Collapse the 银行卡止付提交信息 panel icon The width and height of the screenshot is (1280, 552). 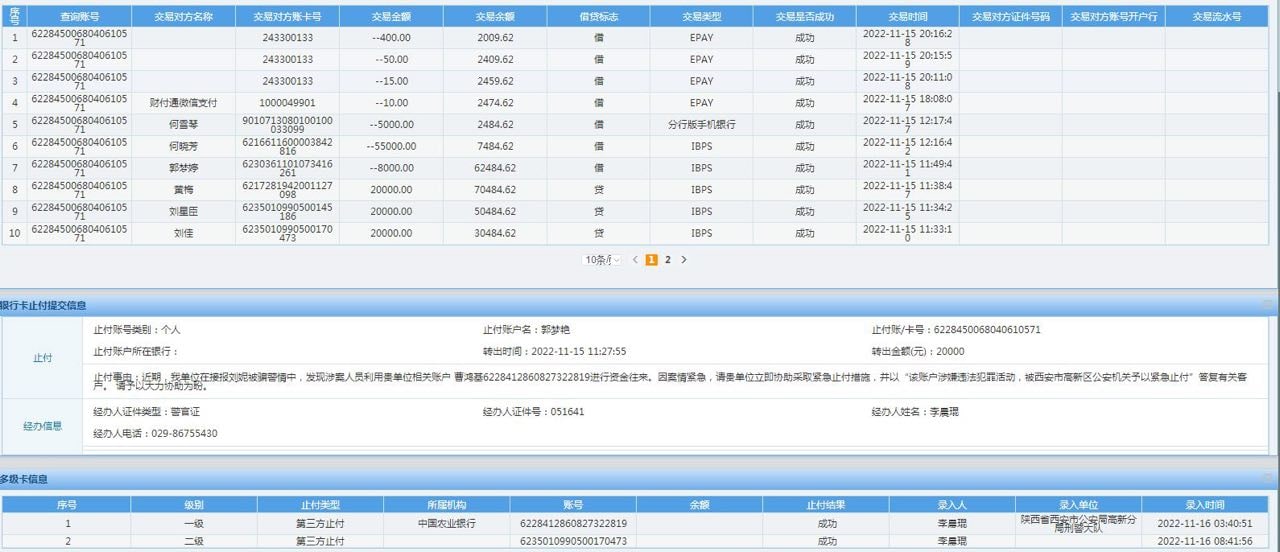(1267, 305)
